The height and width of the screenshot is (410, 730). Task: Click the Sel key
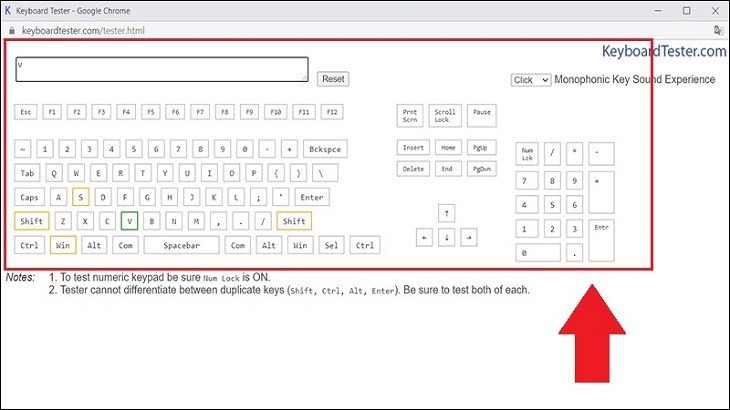331,245
